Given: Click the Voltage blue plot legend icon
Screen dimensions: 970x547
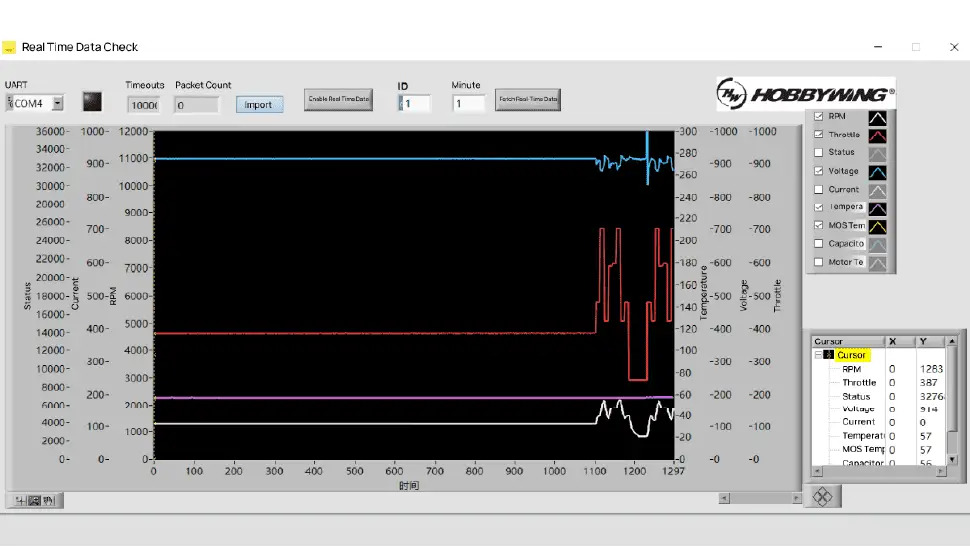Looking at the screenshot, I should tap(877, 172).
